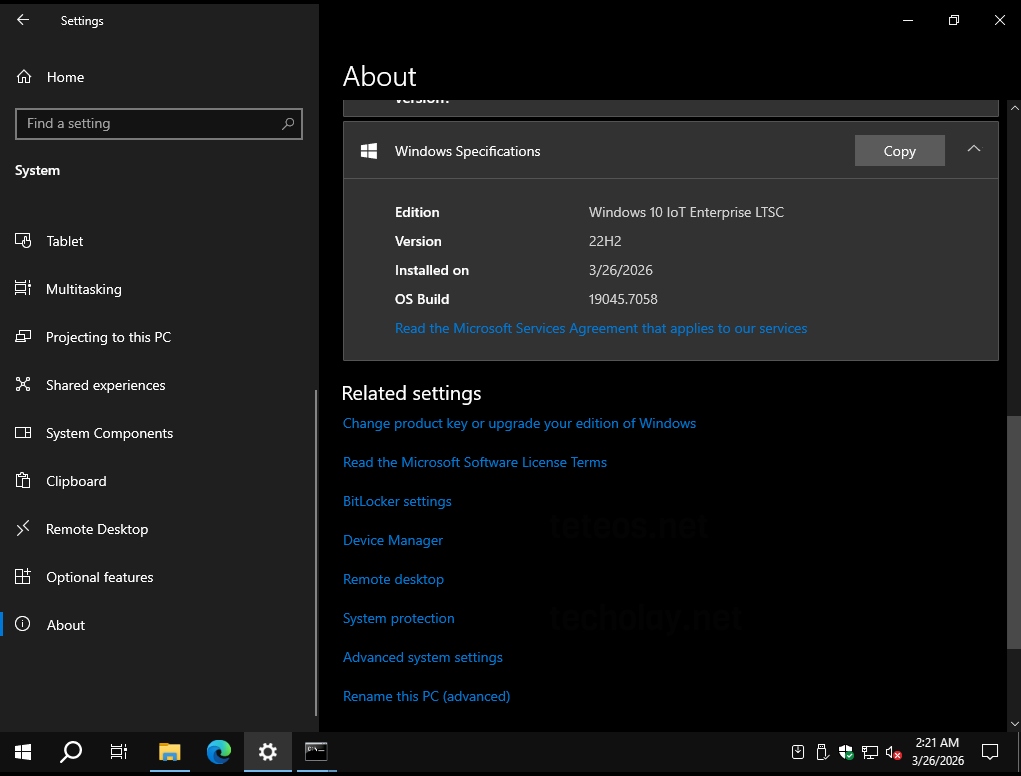Click the Home house icon
1021x776 pixels.
point(23,77)
